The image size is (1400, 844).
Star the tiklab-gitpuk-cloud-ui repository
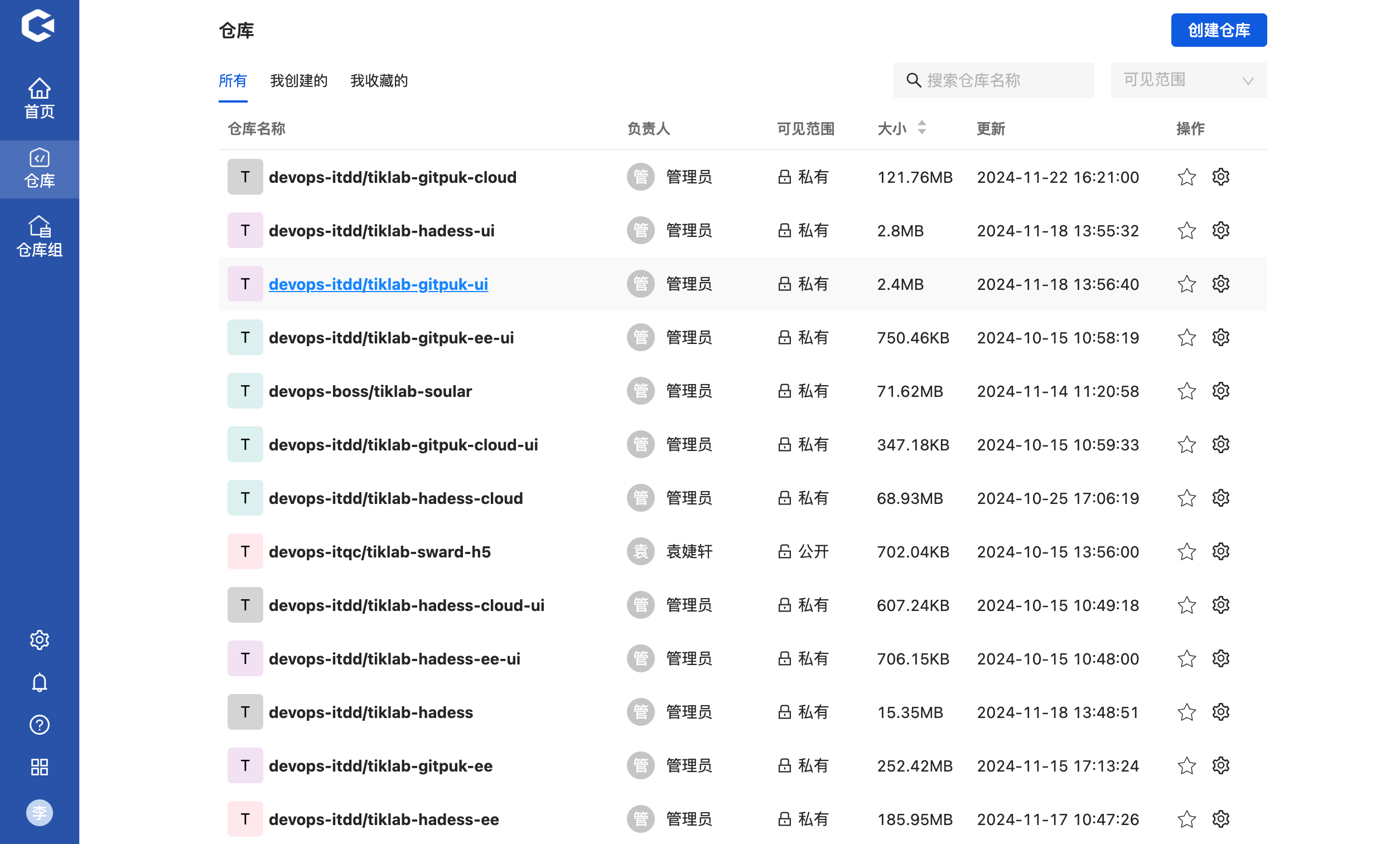pos(1186,445)
